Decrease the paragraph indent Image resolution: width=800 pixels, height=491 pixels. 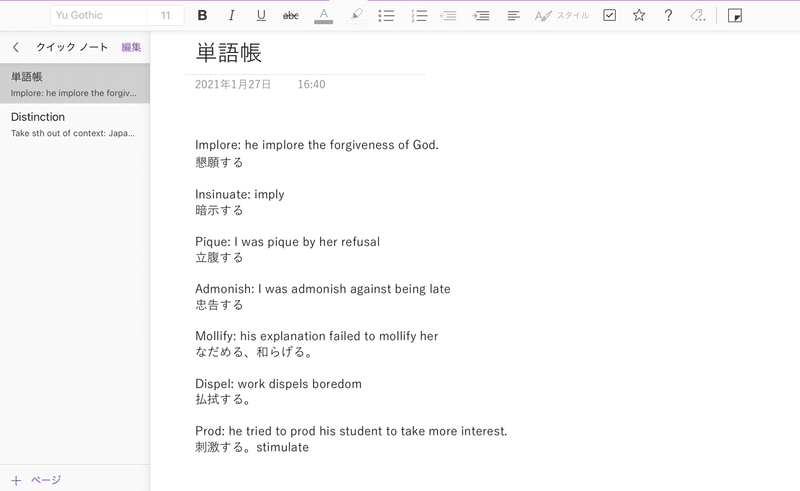448,16
